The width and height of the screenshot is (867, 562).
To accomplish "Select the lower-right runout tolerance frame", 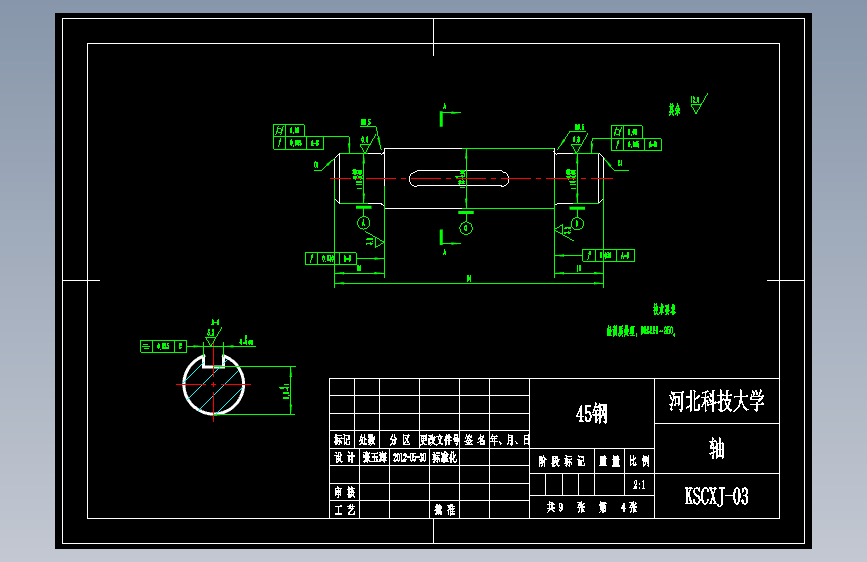I will click(608, 255).
